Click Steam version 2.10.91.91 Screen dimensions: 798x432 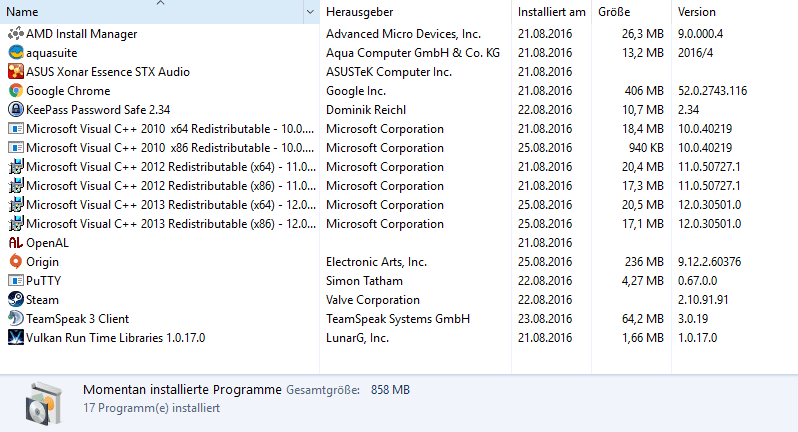tap(703, 300)
